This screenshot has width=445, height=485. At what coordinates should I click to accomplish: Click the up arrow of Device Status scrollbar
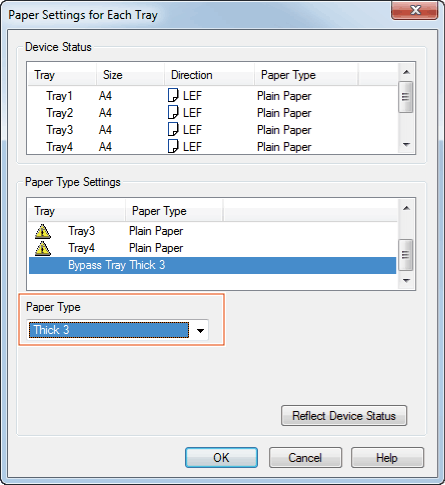click(x=406, y=72)
